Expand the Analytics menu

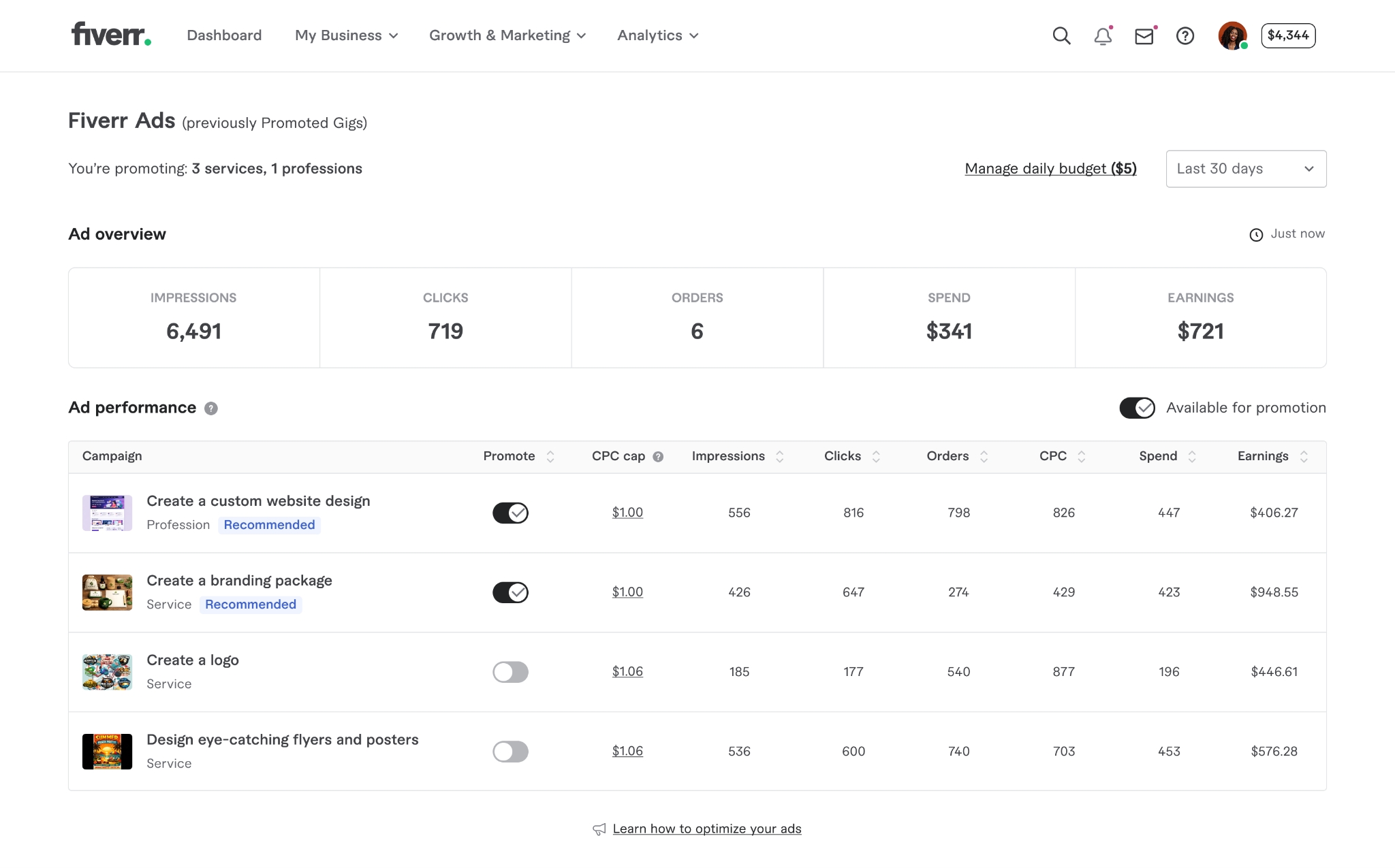[x=657, y=35]
